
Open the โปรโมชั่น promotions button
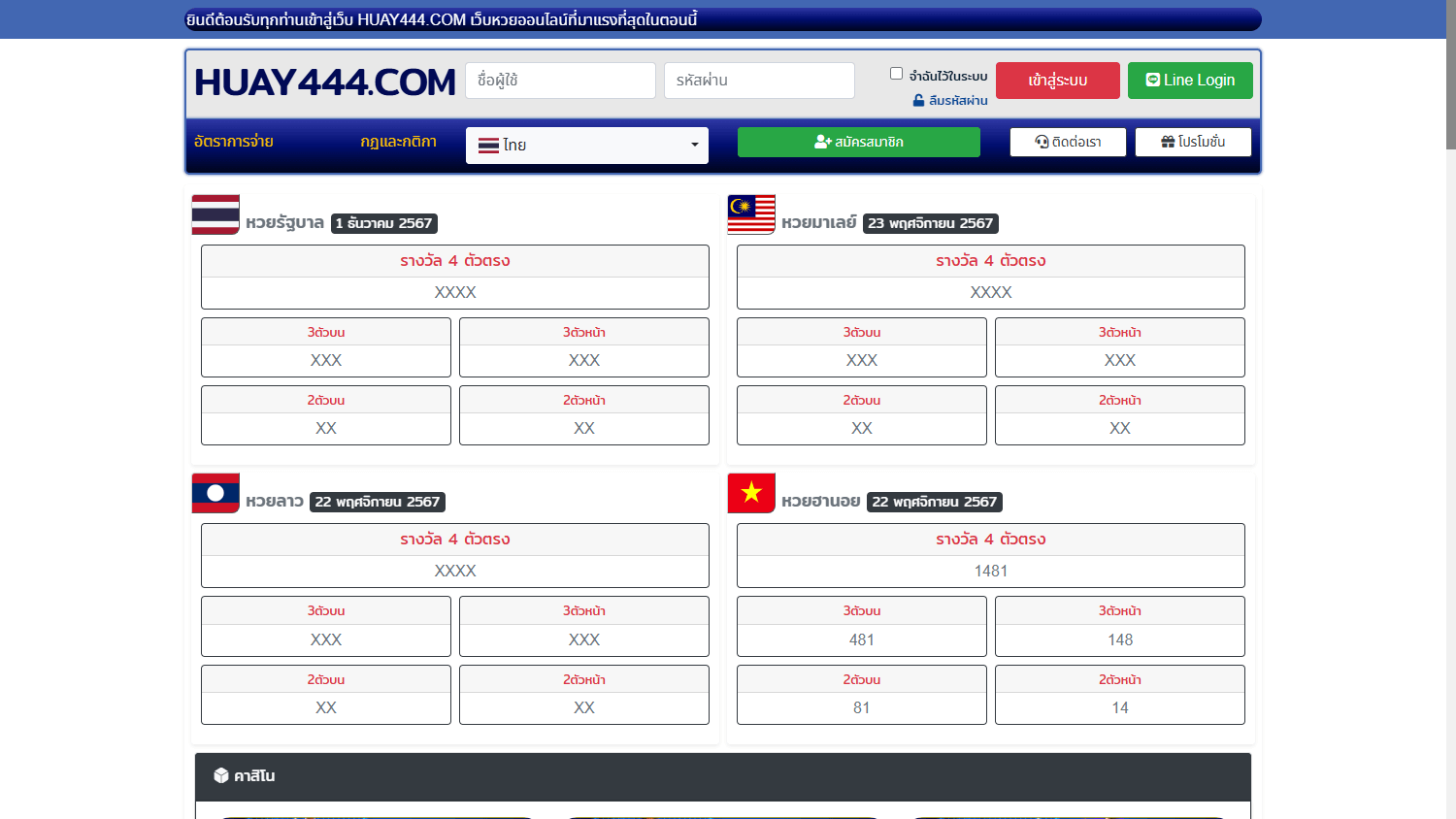pyautogui.click(x=1193, y=142)
